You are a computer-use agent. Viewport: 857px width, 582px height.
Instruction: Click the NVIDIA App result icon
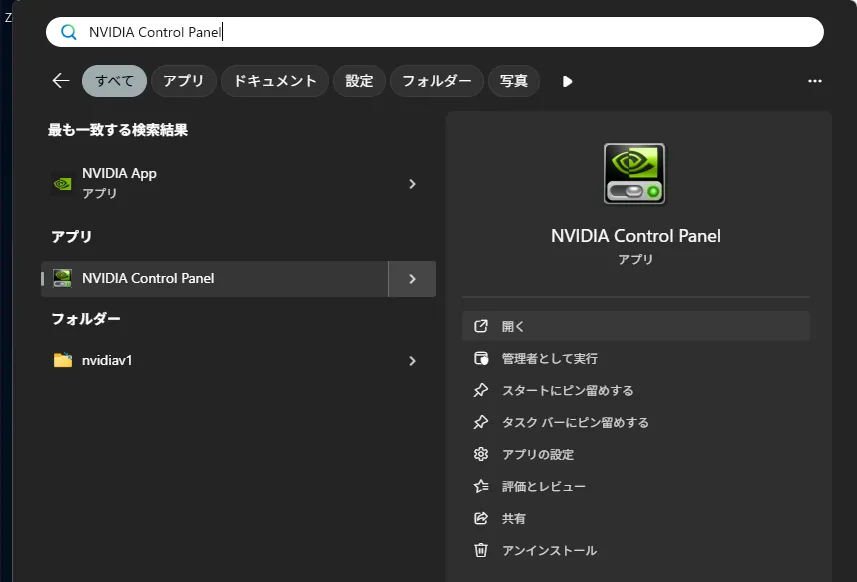tap(62, 184)
